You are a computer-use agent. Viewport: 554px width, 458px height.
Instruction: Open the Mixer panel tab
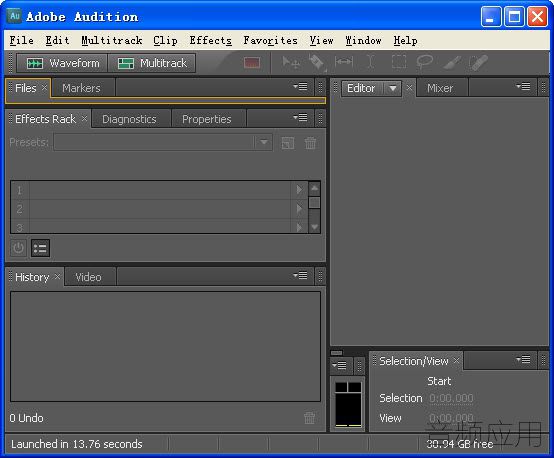coord(440,88)
